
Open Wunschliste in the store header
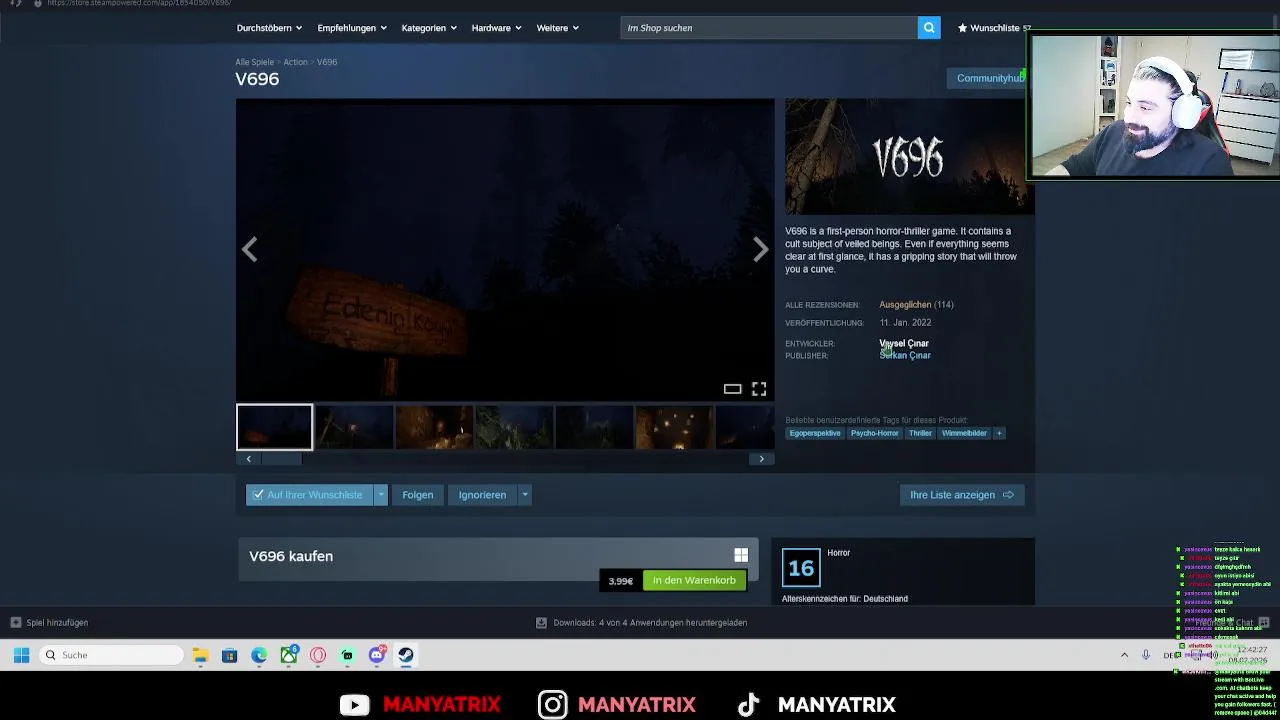point(994,28)
